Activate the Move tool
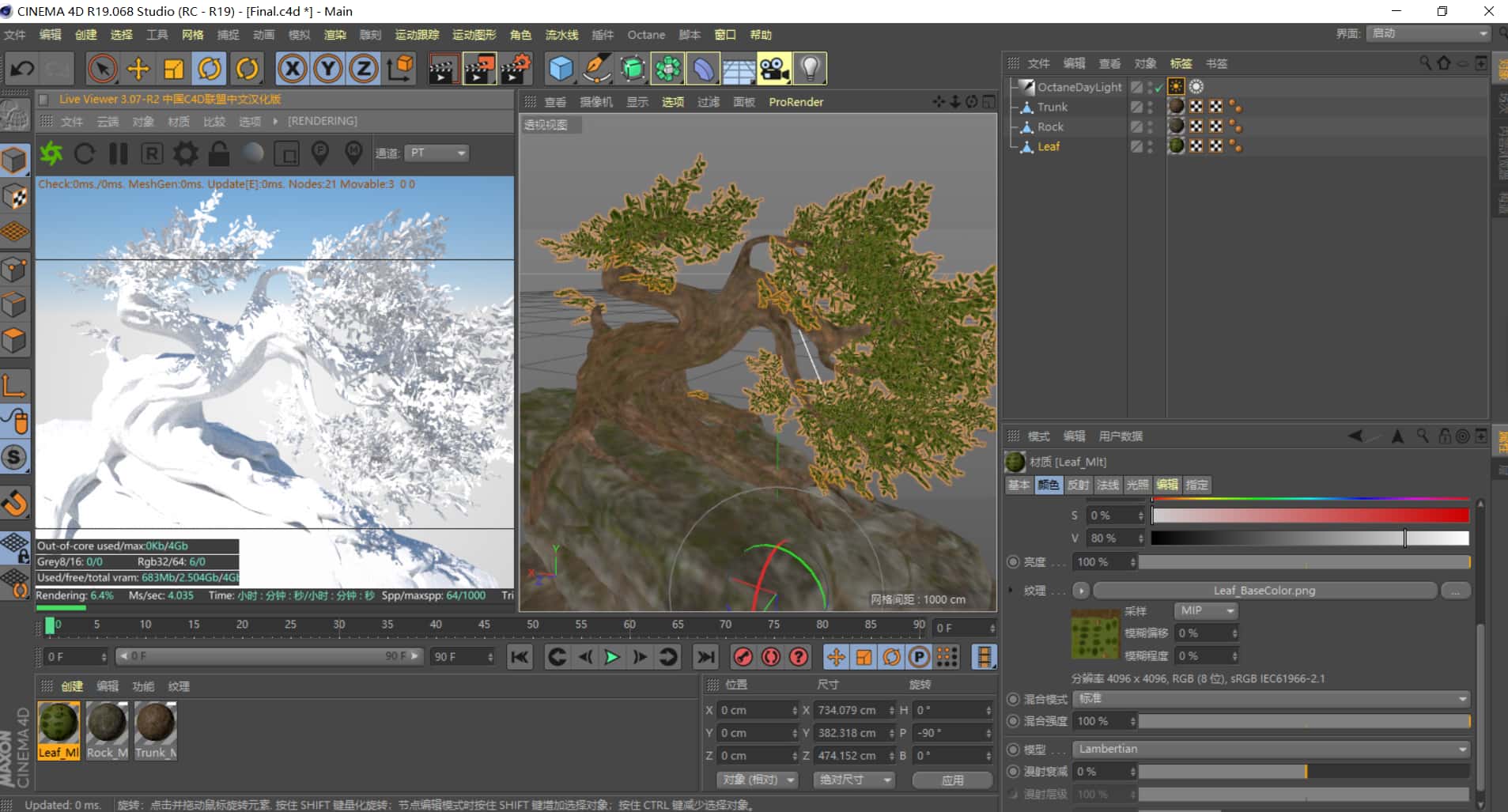Image resolution: width=1508 pixels, height=812 pixels. [x=138, y=69]
